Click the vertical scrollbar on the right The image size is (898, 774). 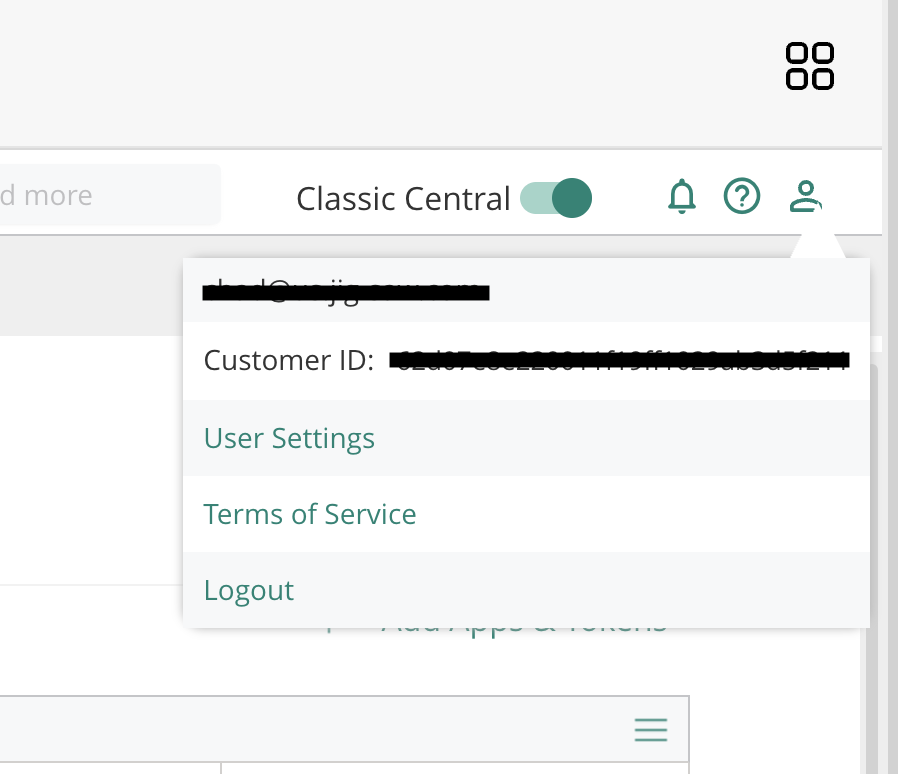[871, 567]
